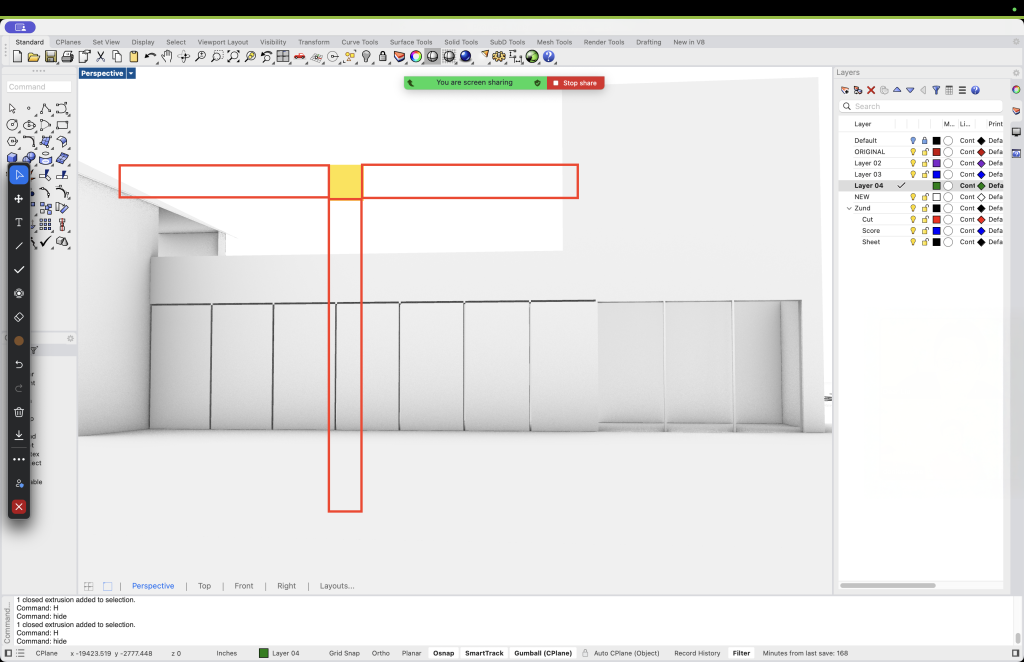Click the layer filter funnel icon
This screenshot has height=662, width=1024.
[936, 90]
